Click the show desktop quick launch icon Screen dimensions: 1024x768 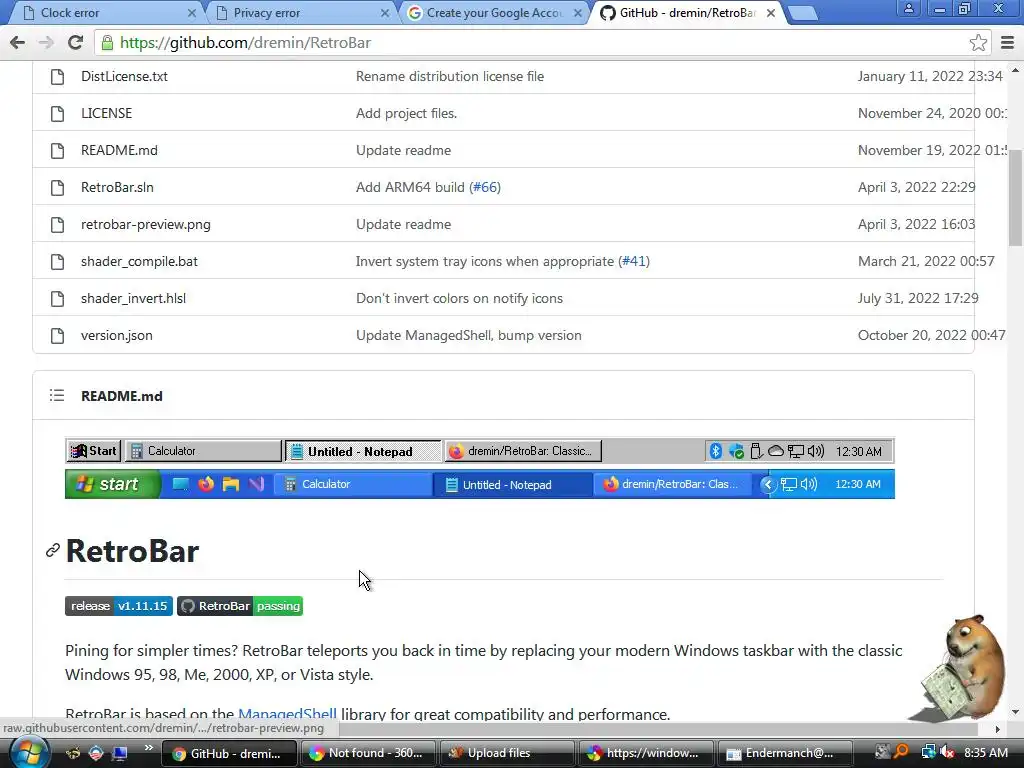pyautogui.click(x=120, y=753)
